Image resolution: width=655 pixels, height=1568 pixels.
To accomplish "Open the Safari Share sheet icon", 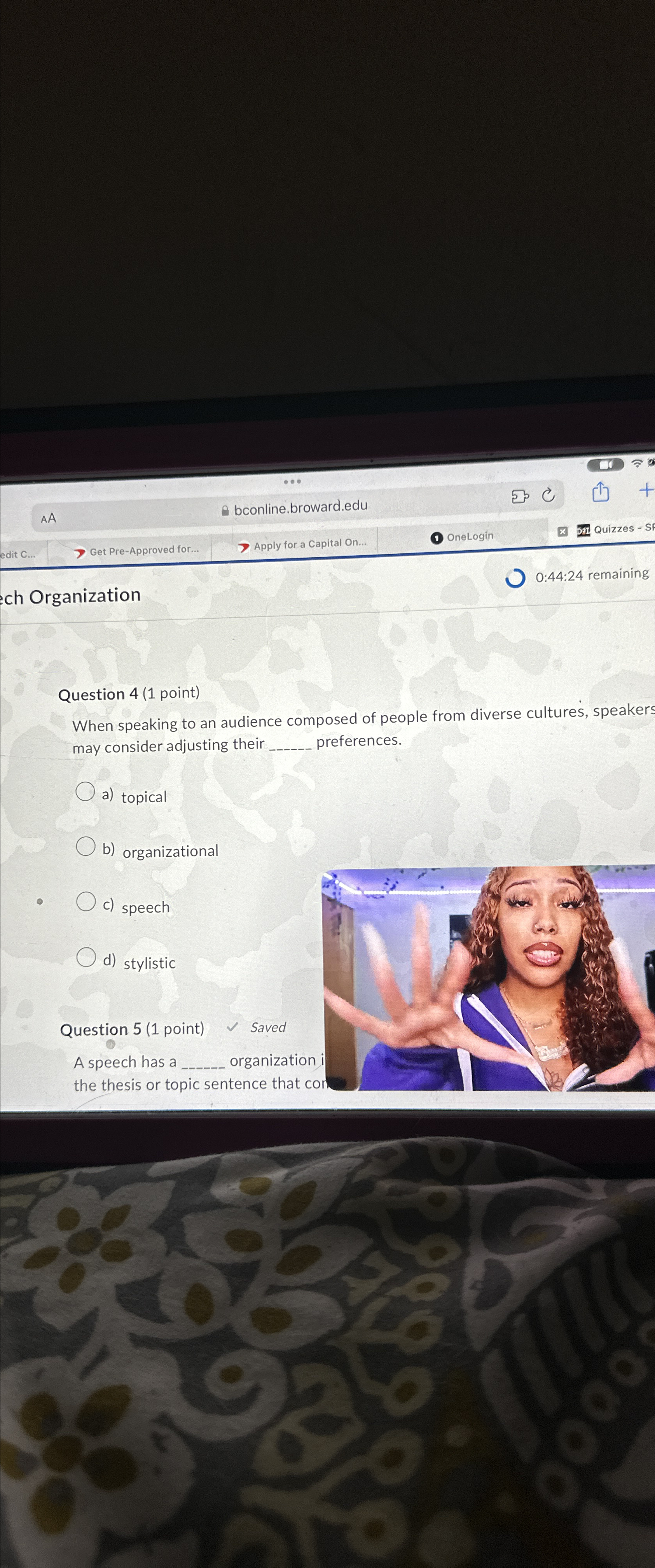I will (x=600, y=491).
